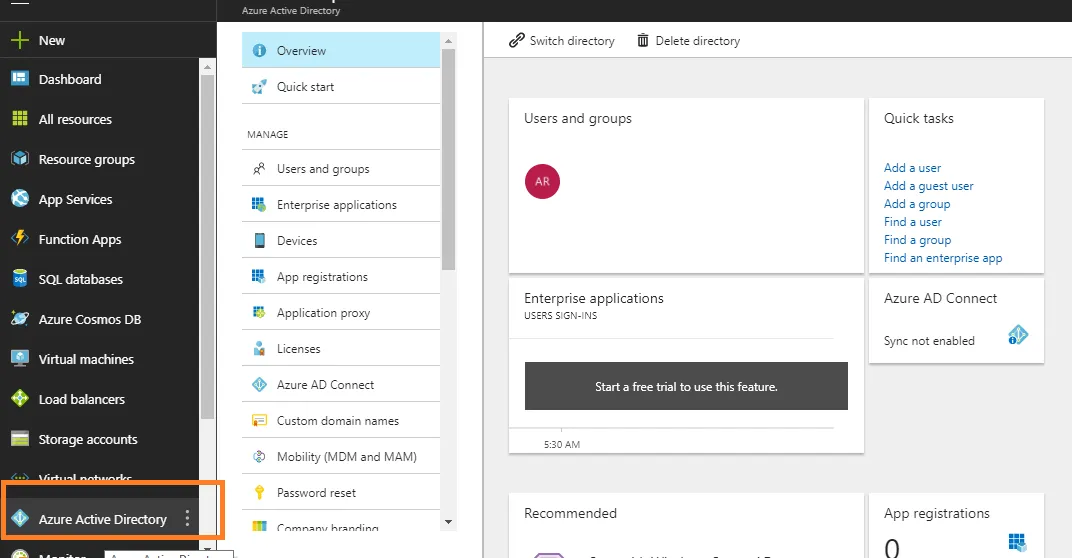The width and height of the screenshot is (1072, 558).
Task: Click the Find an enterprise app link
Action: pyautogui.click(x=943, y=258)
